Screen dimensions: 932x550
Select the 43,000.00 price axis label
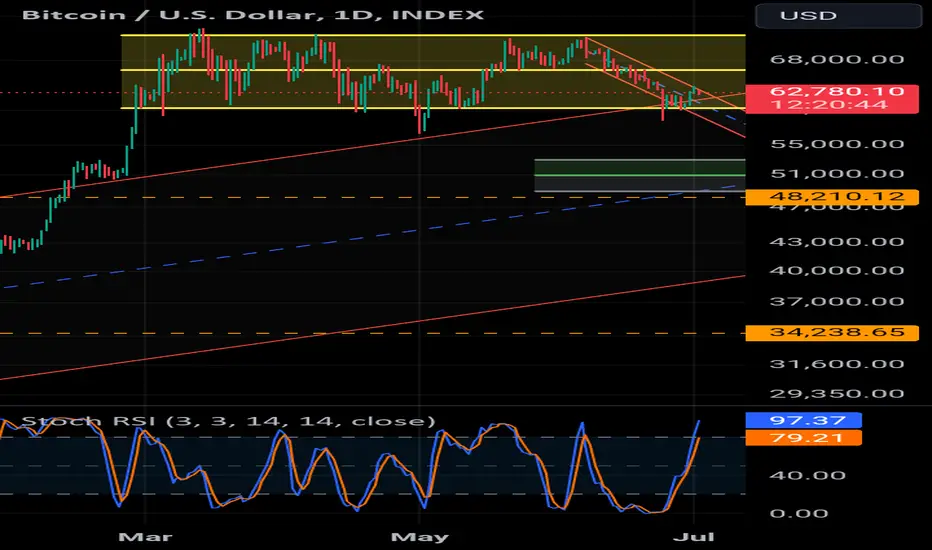(x=837, y=242)
